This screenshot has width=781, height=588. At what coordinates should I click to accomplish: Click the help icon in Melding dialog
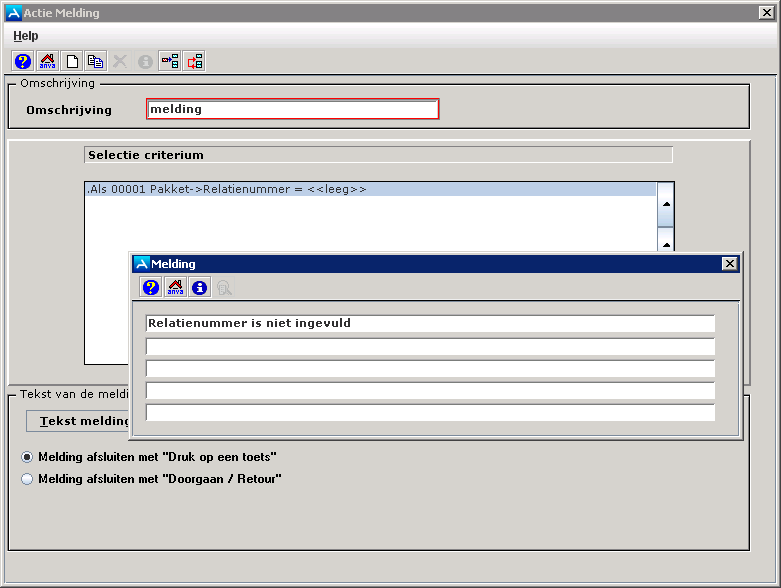point(151,288)
